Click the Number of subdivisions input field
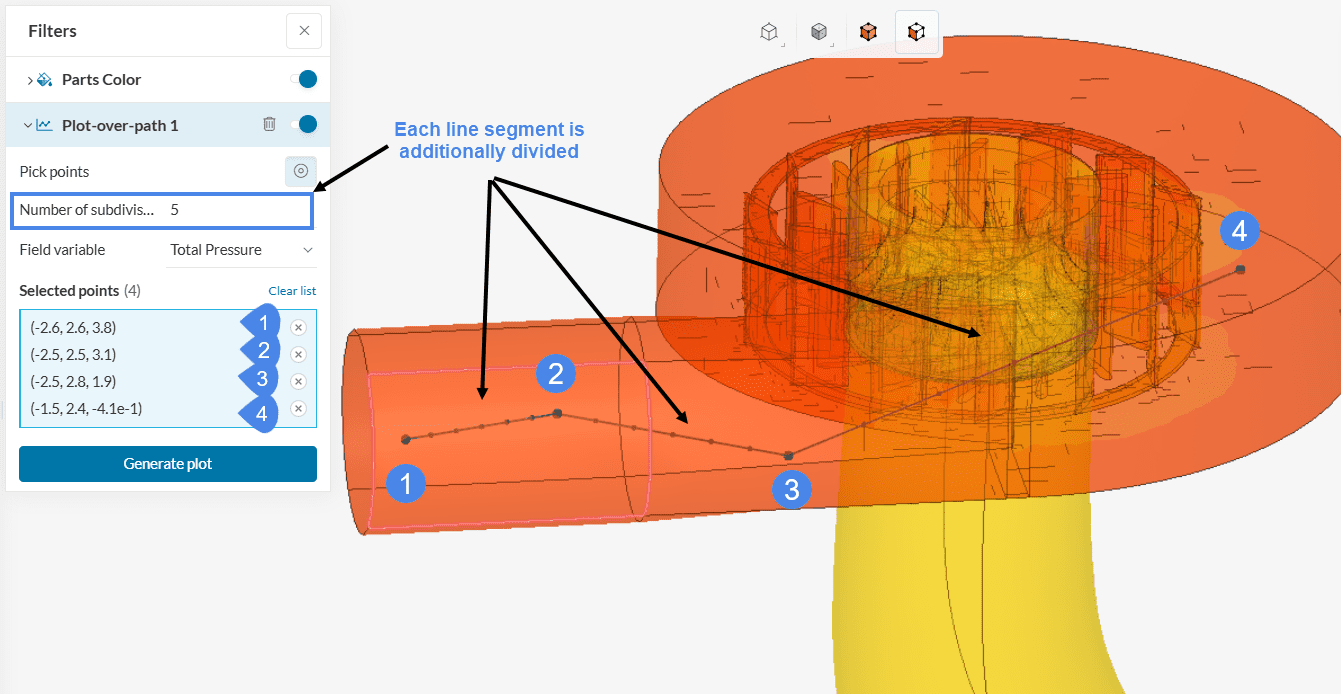Viewport: 1341px width, 694px height. (x=236, y=211)
